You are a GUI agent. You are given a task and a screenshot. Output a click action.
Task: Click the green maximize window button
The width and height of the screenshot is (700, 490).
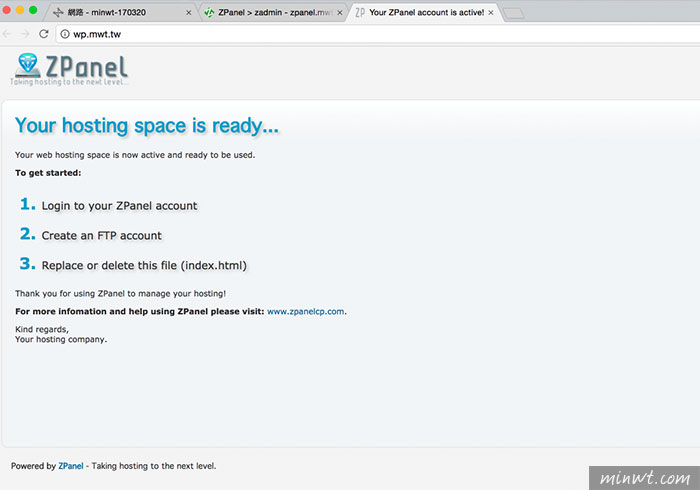33,10
